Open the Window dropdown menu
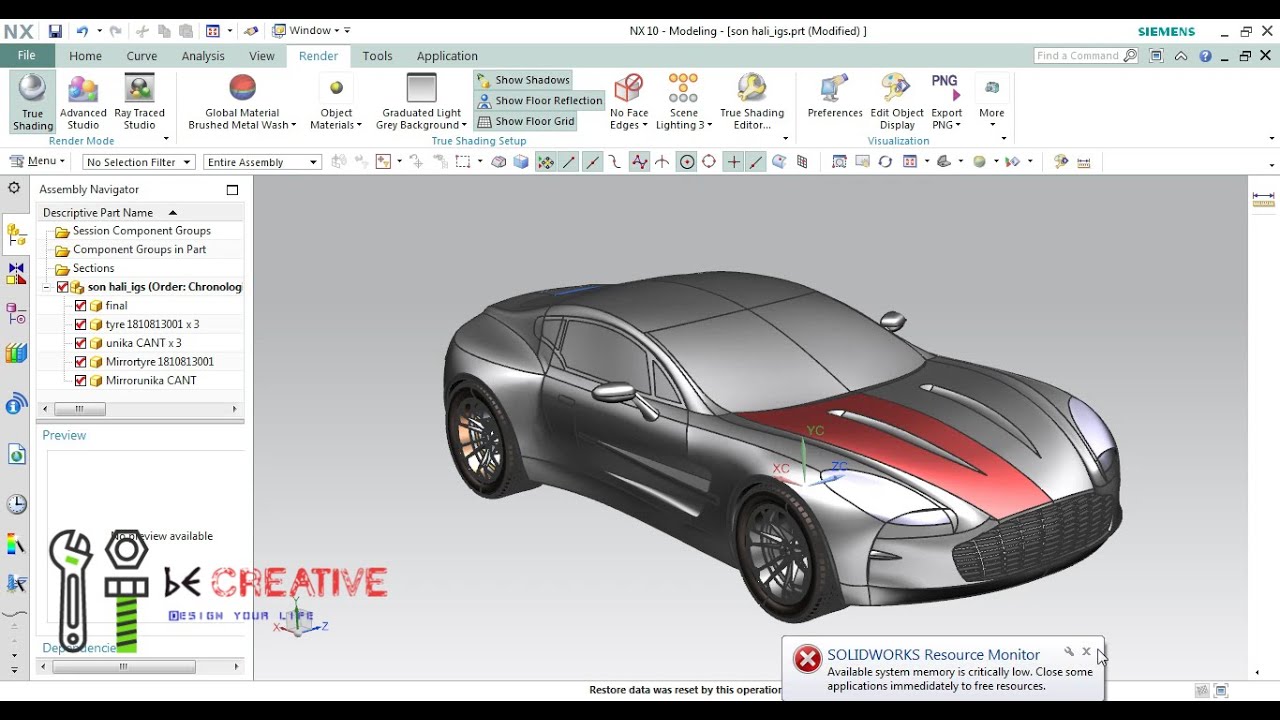 (311, 31)
